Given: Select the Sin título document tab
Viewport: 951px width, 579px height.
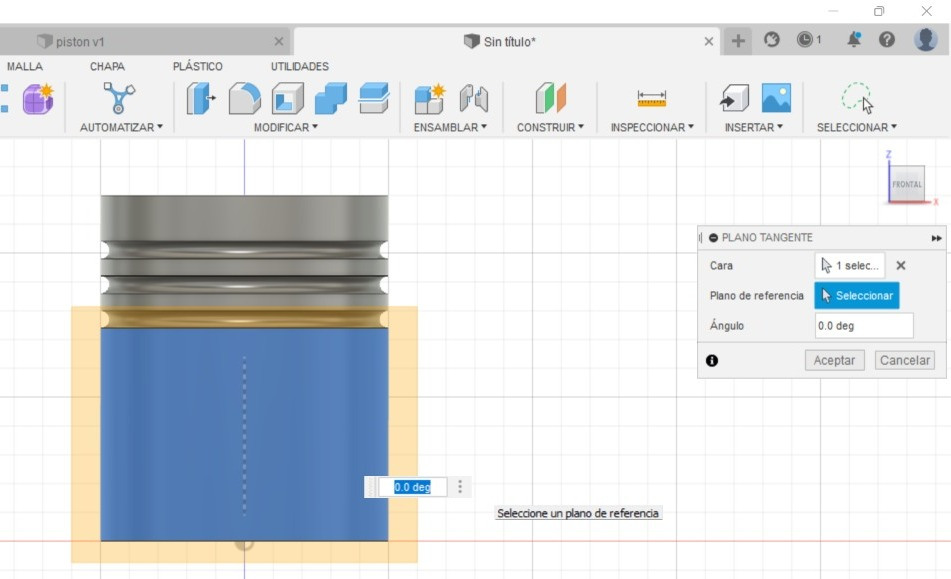Looking at the screenshot, I should [500, 41].
